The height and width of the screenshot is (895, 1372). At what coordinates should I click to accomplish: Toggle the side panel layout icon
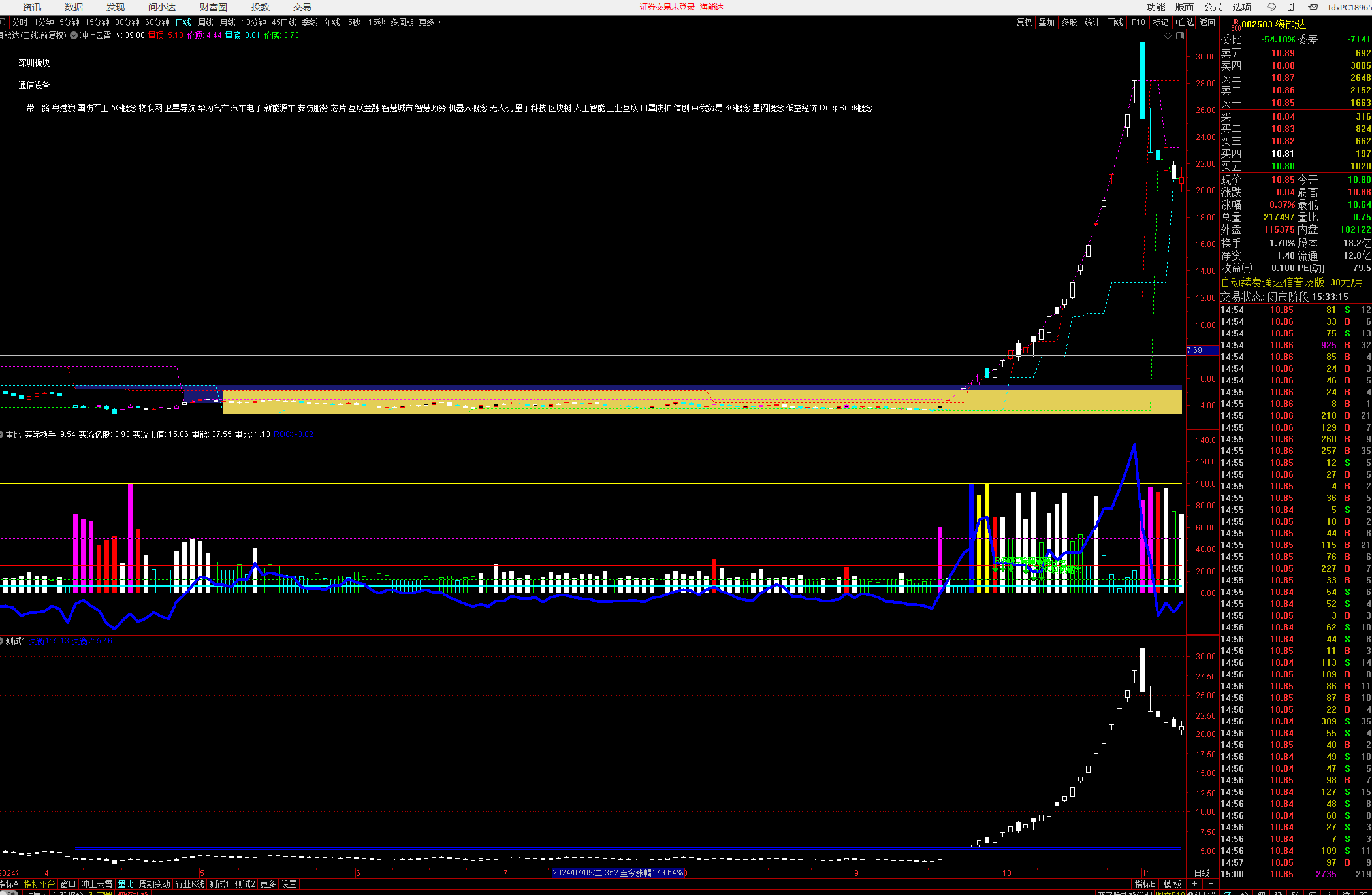tap(1179, 36)
